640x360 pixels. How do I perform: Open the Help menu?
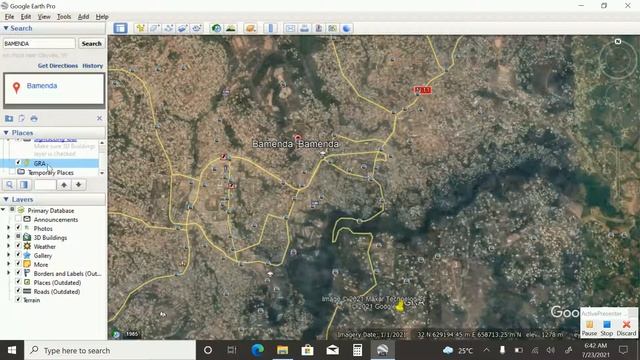(x=102, y=17)
